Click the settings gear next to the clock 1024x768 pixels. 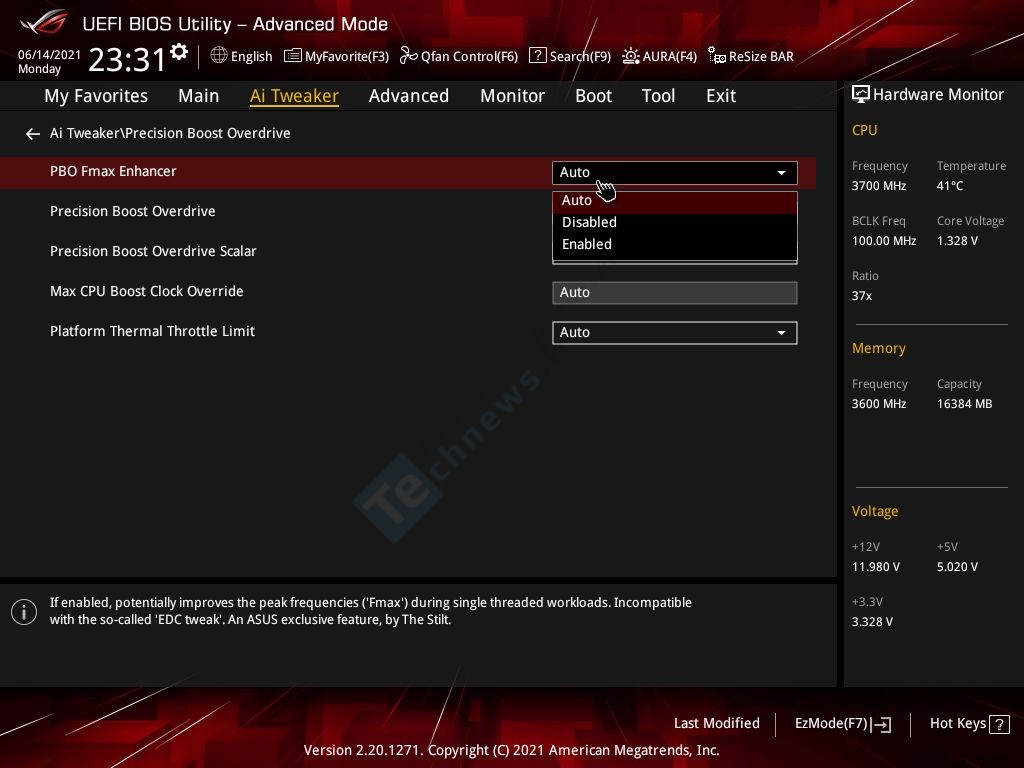click(179, 52)
